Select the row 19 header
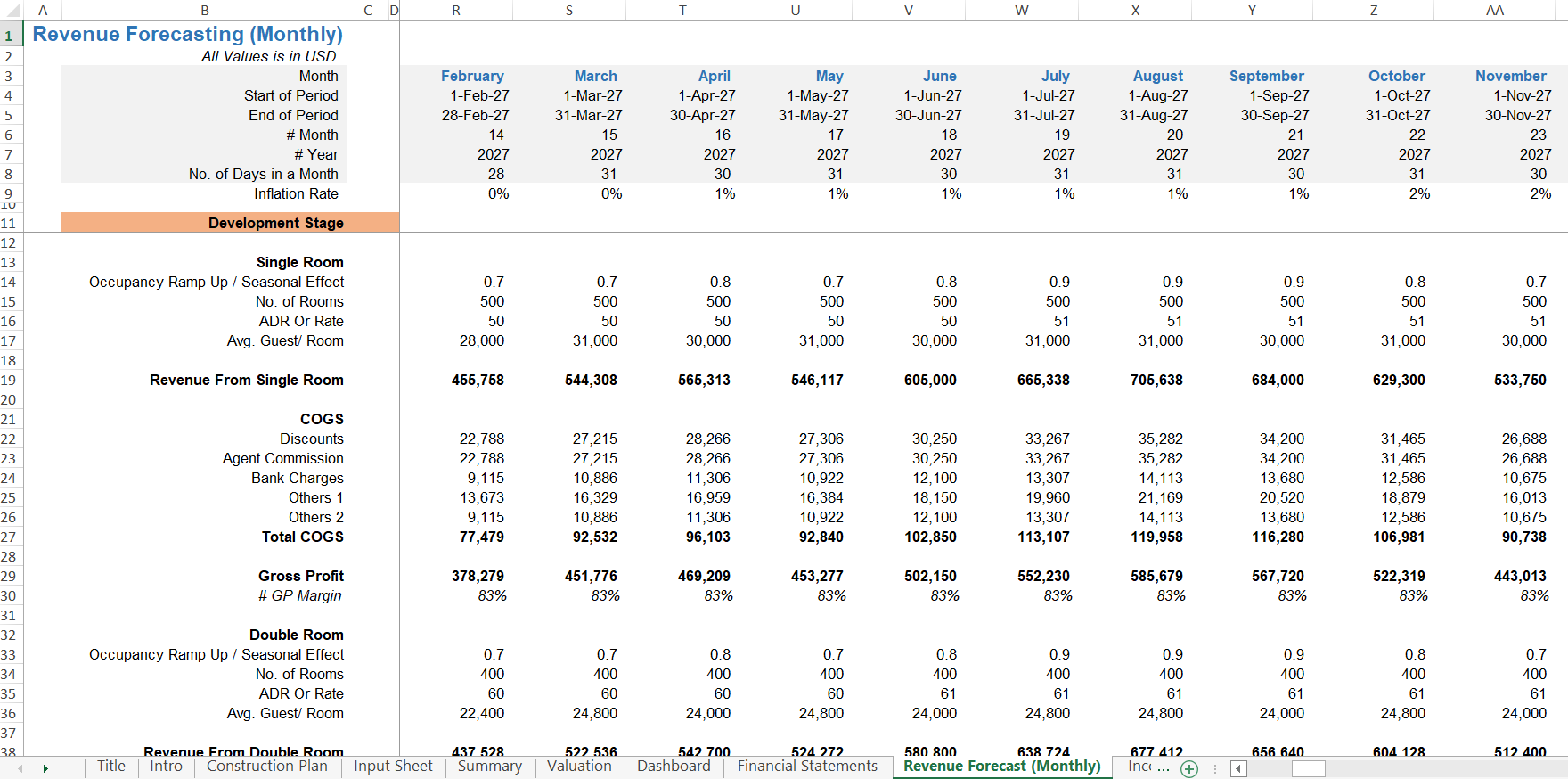Screen dimensions: 1568x779 [x=9, y=380]
